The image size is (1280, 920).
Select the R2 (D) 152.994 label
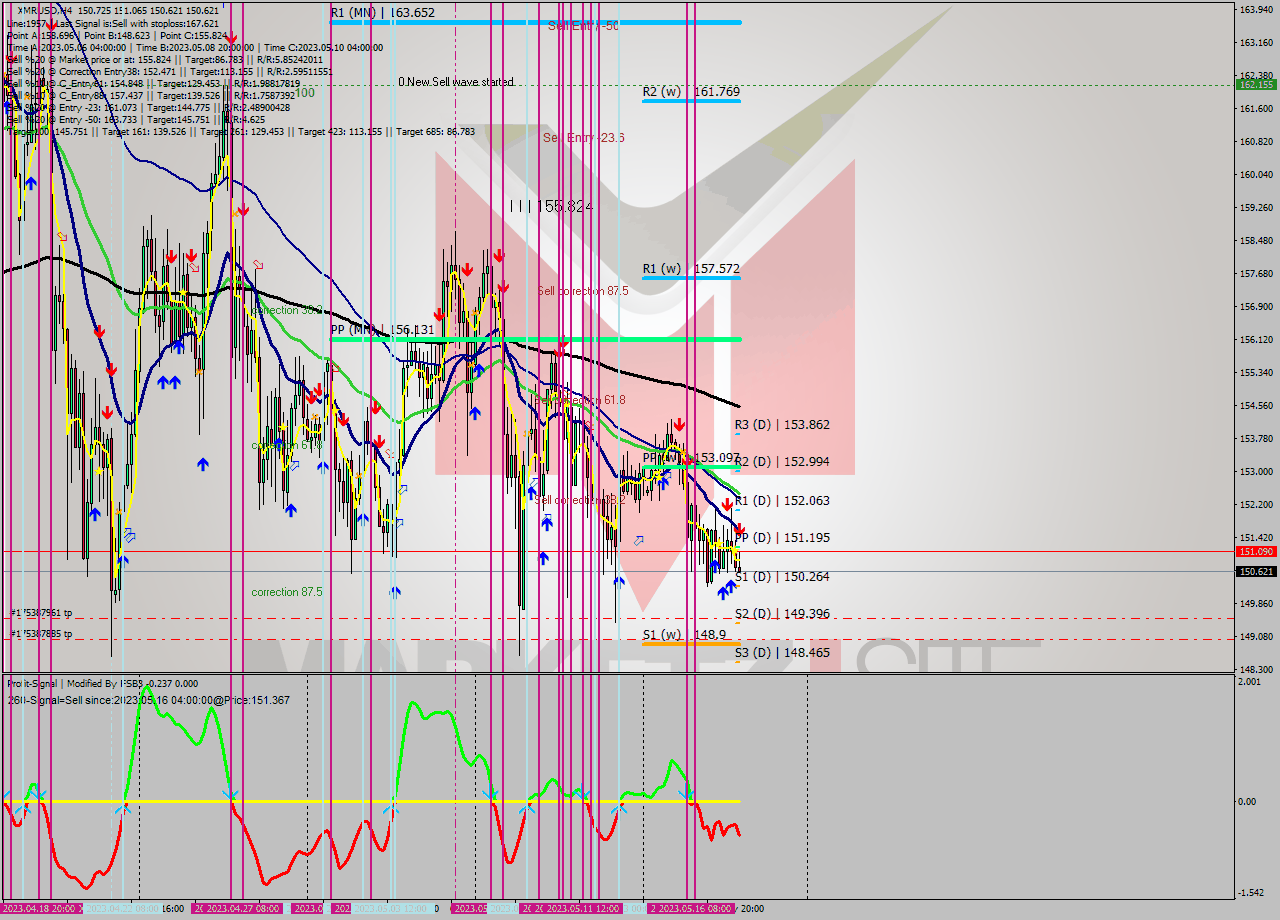(x=782, y=462)
